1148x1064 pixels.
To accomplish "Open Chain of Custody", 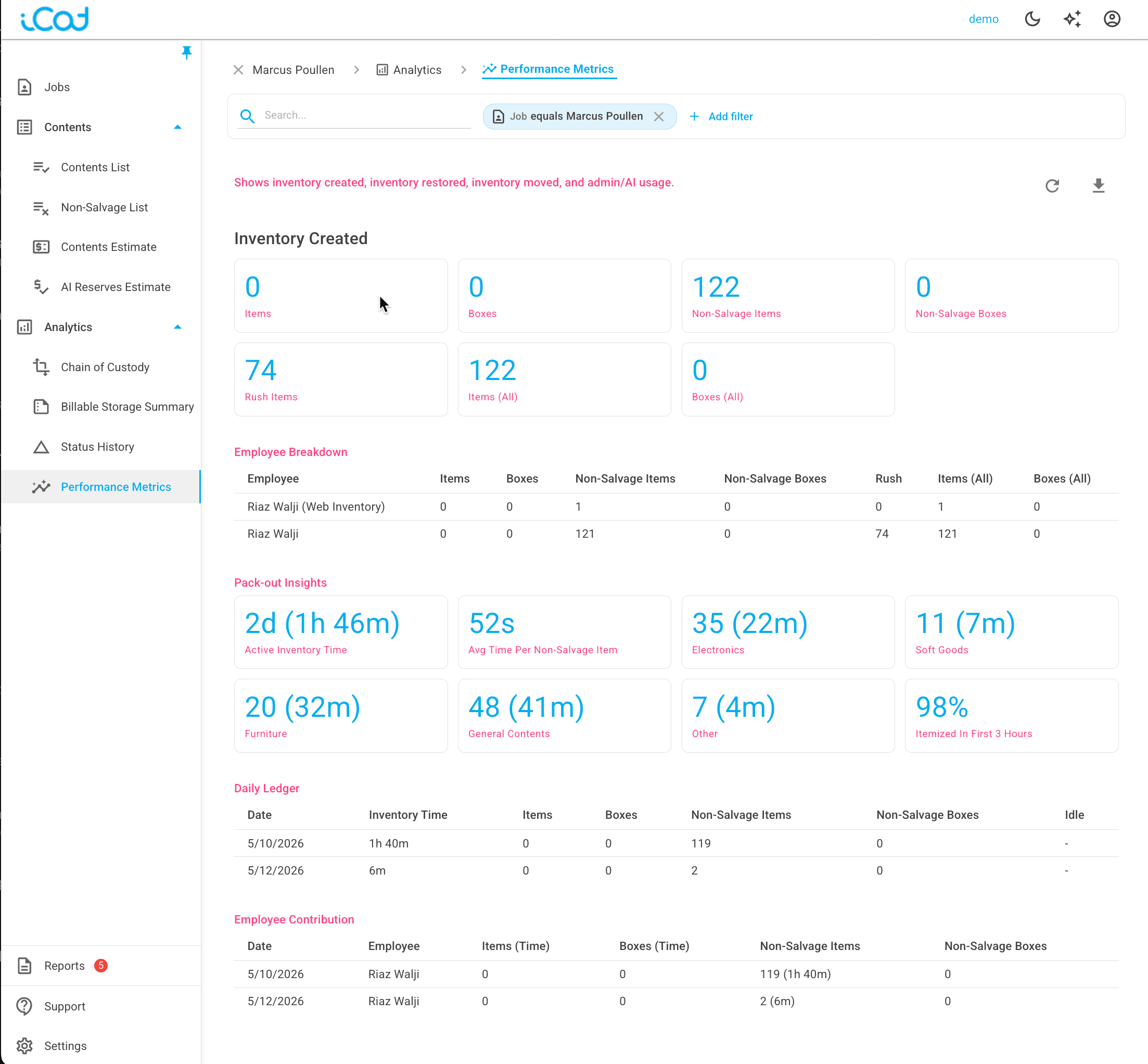I will 105,368.
